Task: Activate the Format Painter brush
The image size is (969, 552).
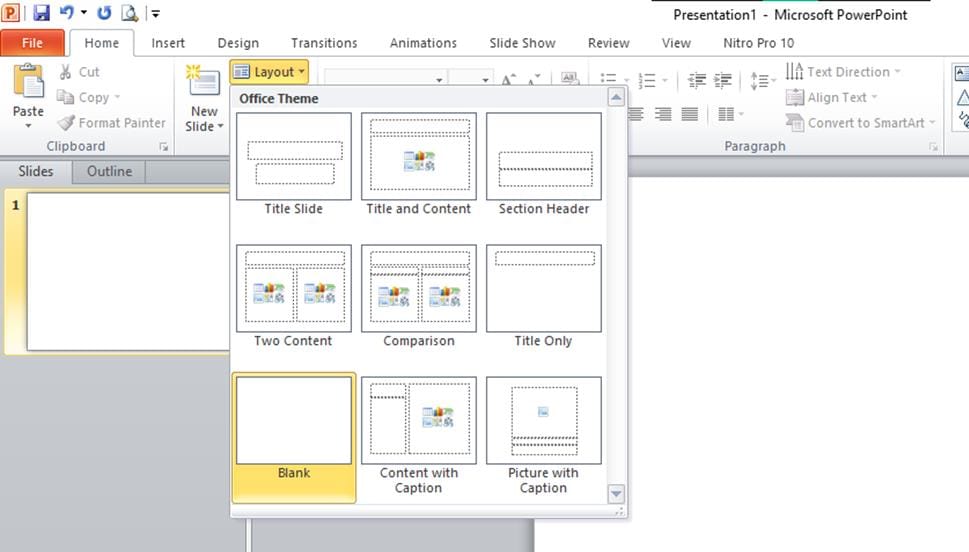Action: click(66, 123)
